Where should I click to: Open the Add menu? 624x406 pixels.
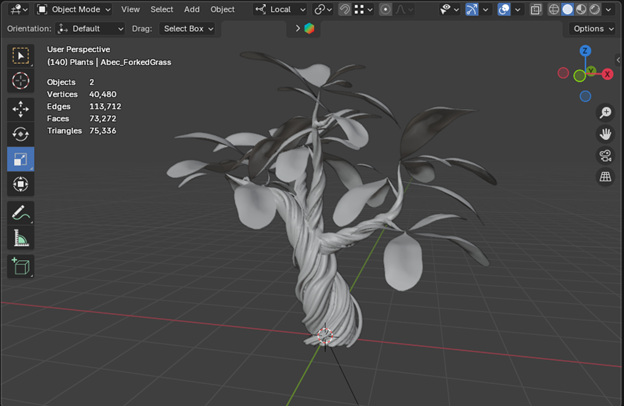pos(191,9)
